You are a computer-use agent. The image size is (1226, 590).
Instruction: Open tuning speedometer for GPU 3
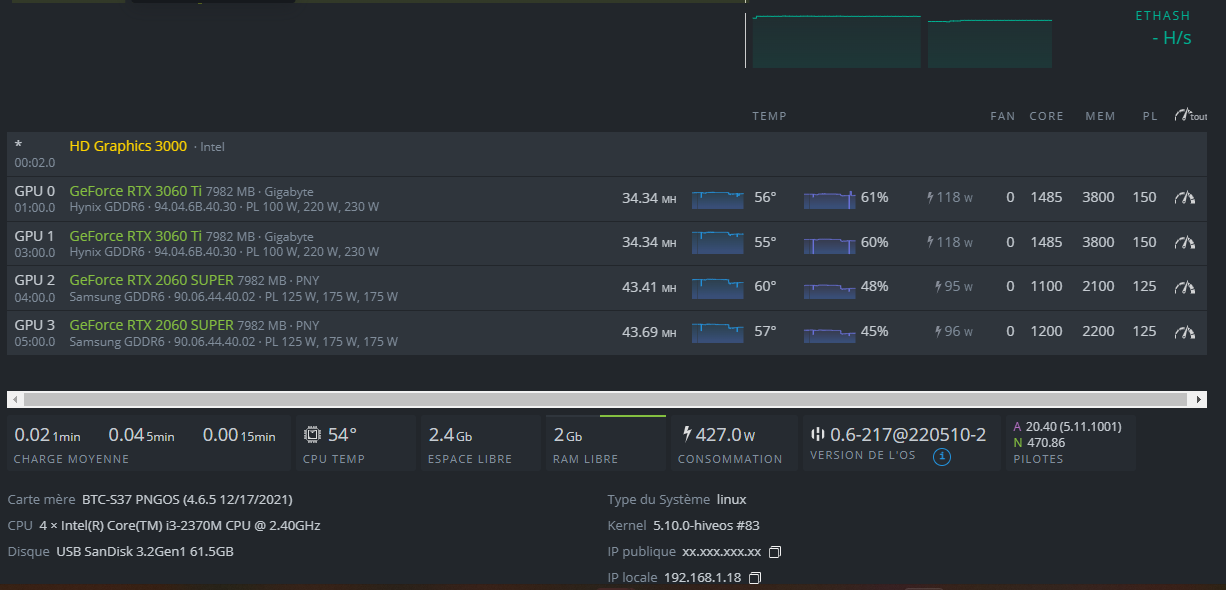point(1185,331)
